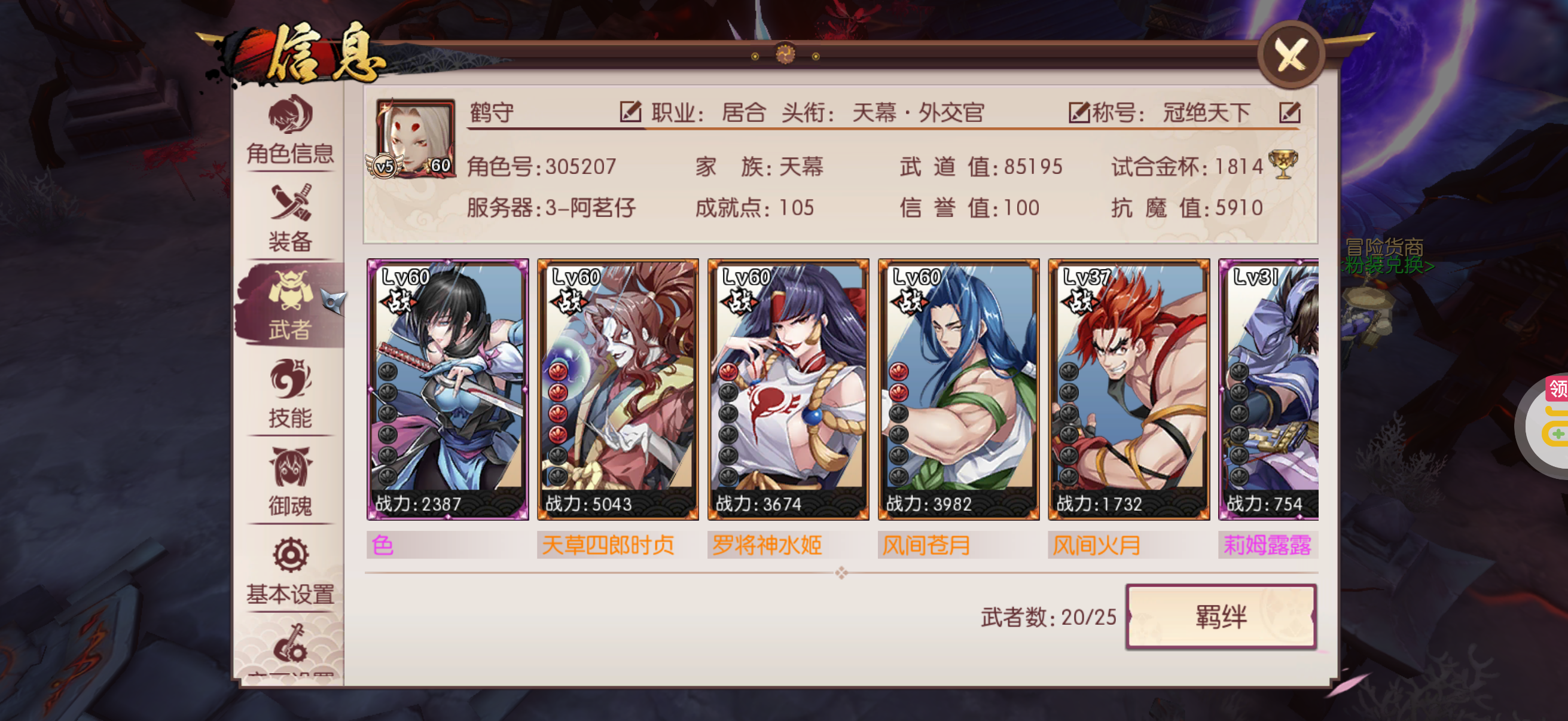Open 基本设置 gear settings

(291, 570)
